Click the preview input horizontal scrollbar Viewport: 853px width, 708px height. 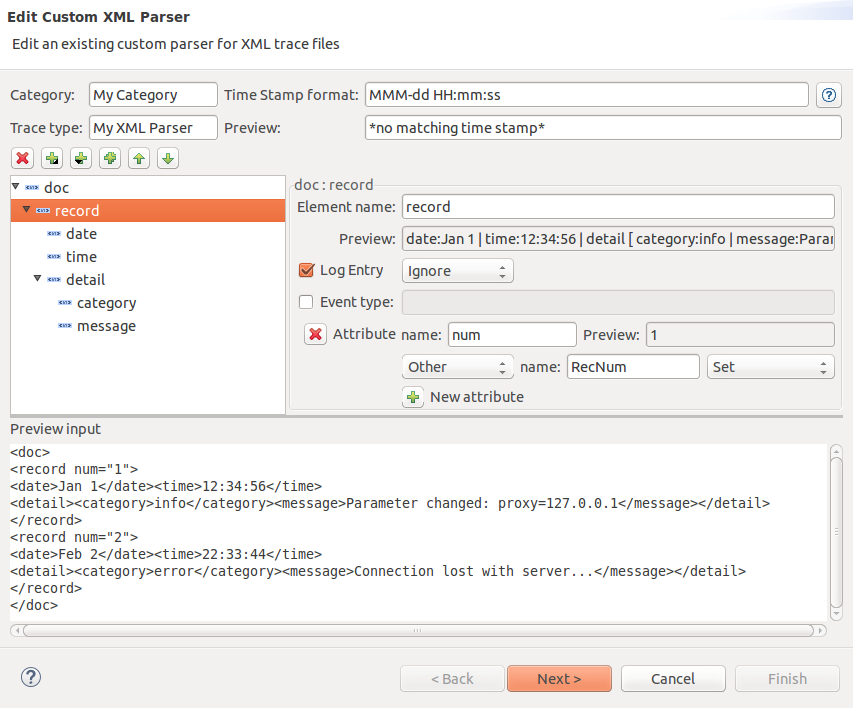coord(420,631)
